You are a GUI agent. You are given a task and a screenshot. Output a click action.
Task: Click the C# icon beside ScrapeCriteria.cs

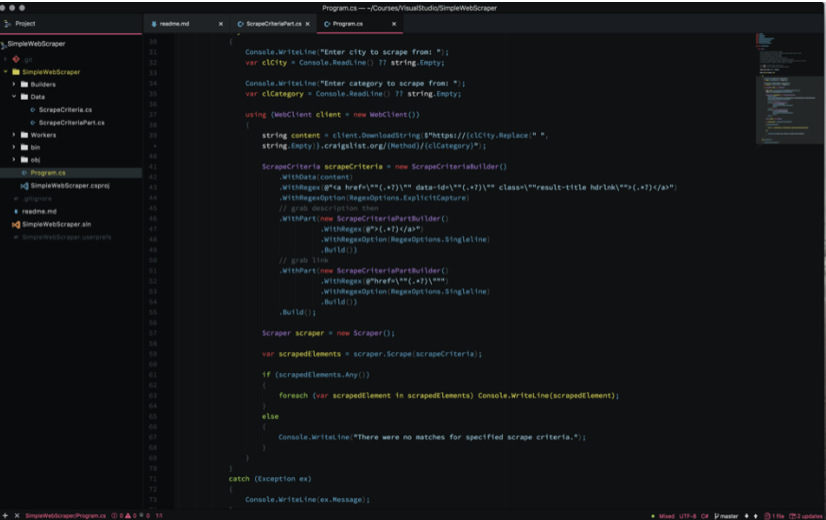(x=33, y=110)
